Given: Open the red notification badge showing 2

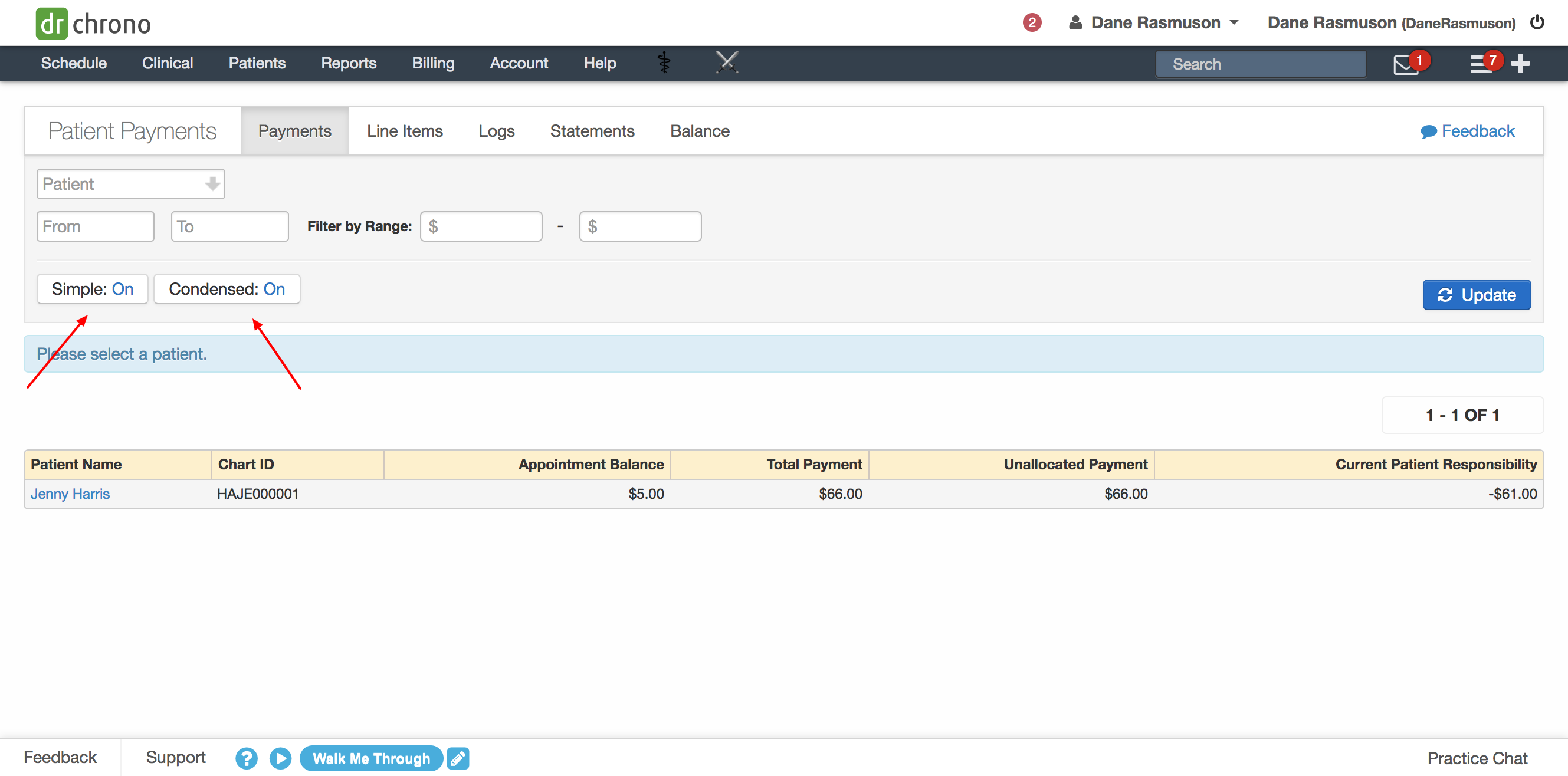Looking at the screenshot, I should [x=1032, y=23].
